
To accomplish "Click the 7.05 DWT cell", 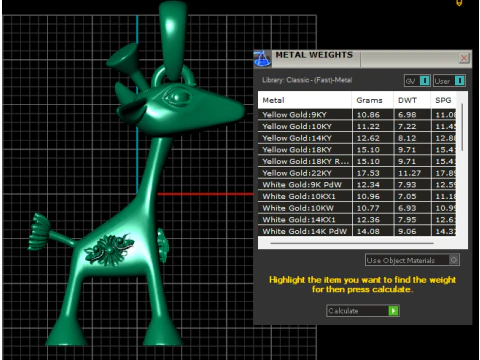I will click(412, 196).
